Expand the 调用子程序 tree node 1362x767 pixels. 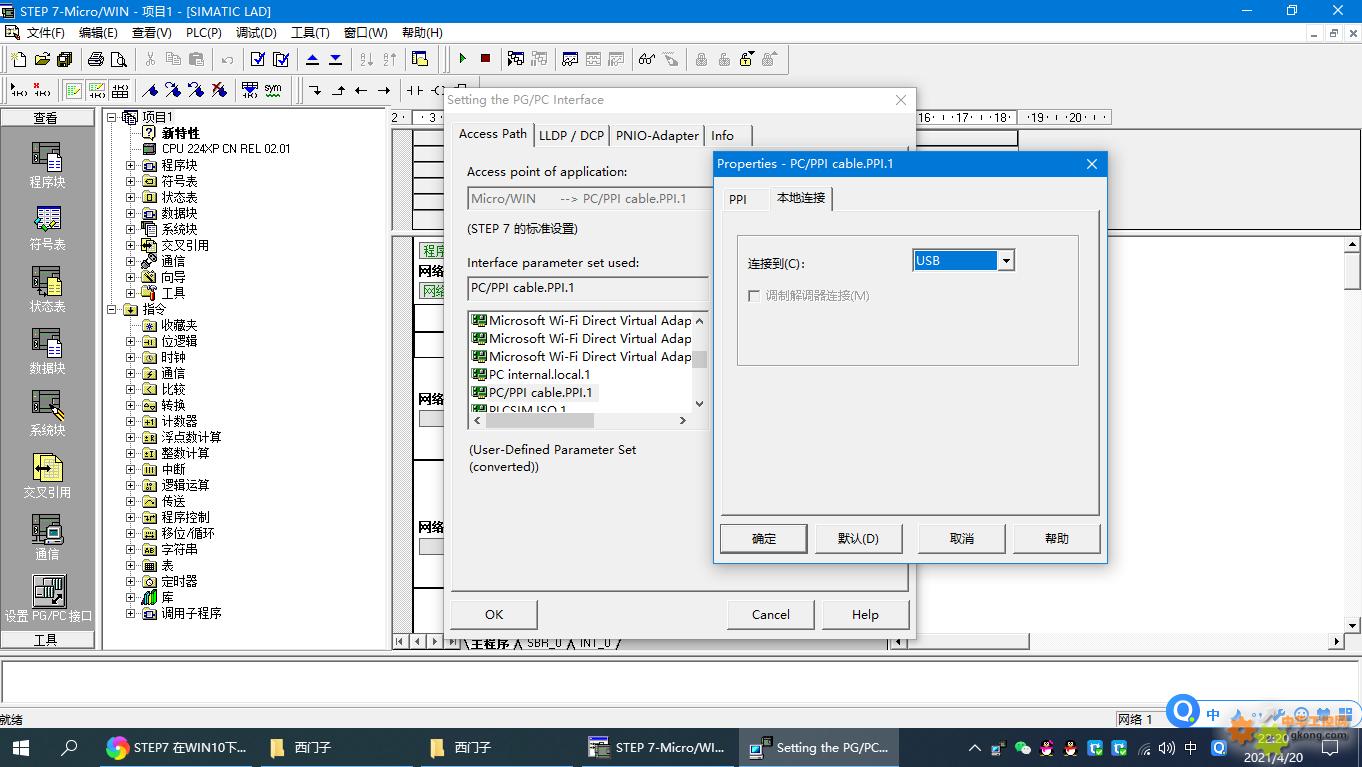pyautogui.click(x=130, y=613)
